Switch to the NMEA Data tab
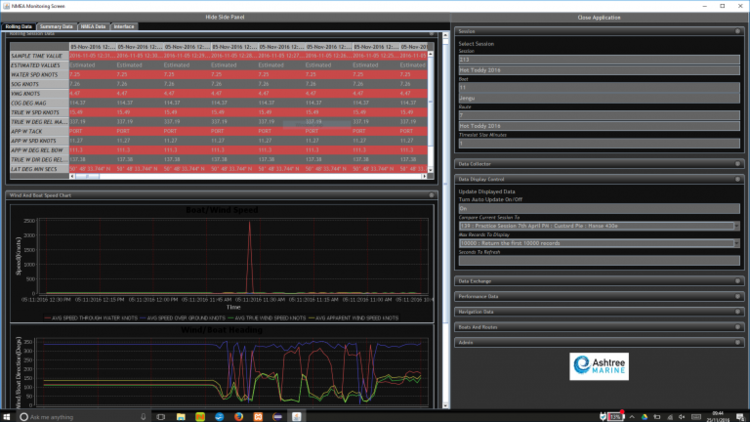The height and width of the screenshot is (422, 750). click(93, 26)
